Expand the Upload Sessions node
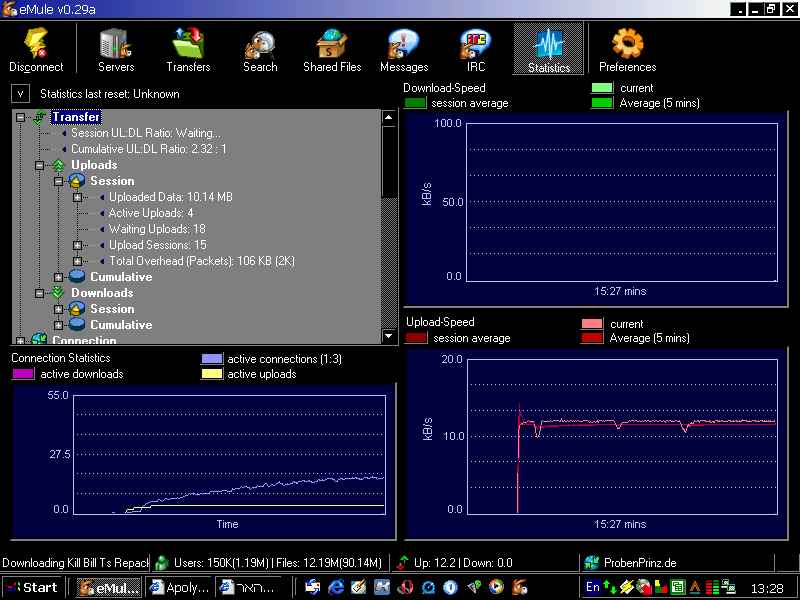This screenshot has width=800, height=600. click(78, 245)
